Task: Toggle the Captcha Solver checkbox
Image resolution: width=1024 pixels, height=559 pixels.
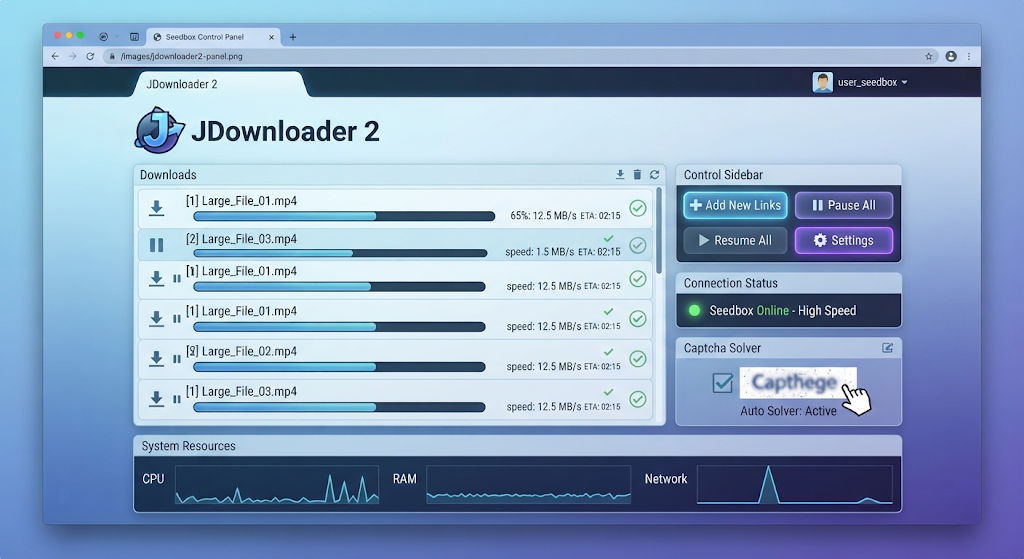Action: pos(722,383)
